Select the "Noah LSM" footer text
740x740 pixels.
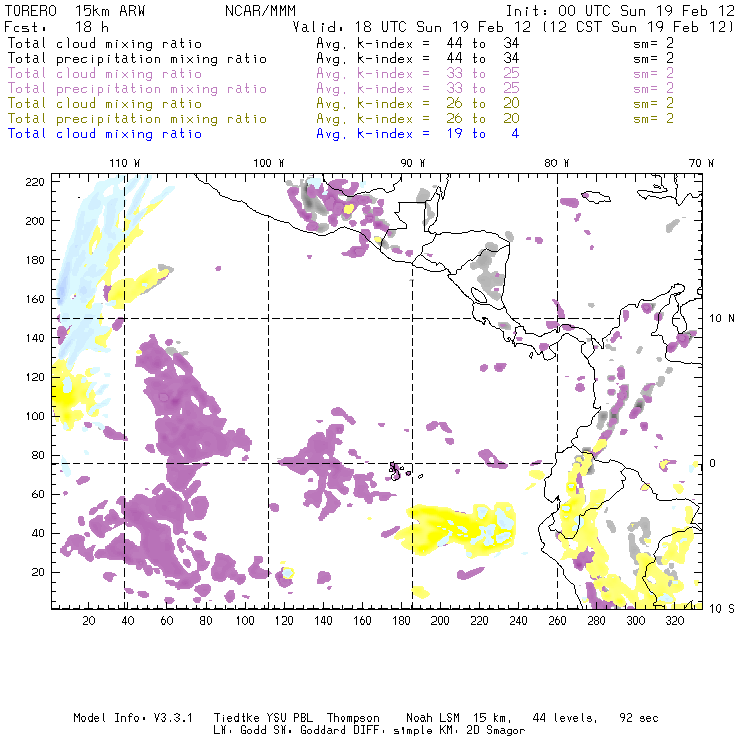pos(433,718)
